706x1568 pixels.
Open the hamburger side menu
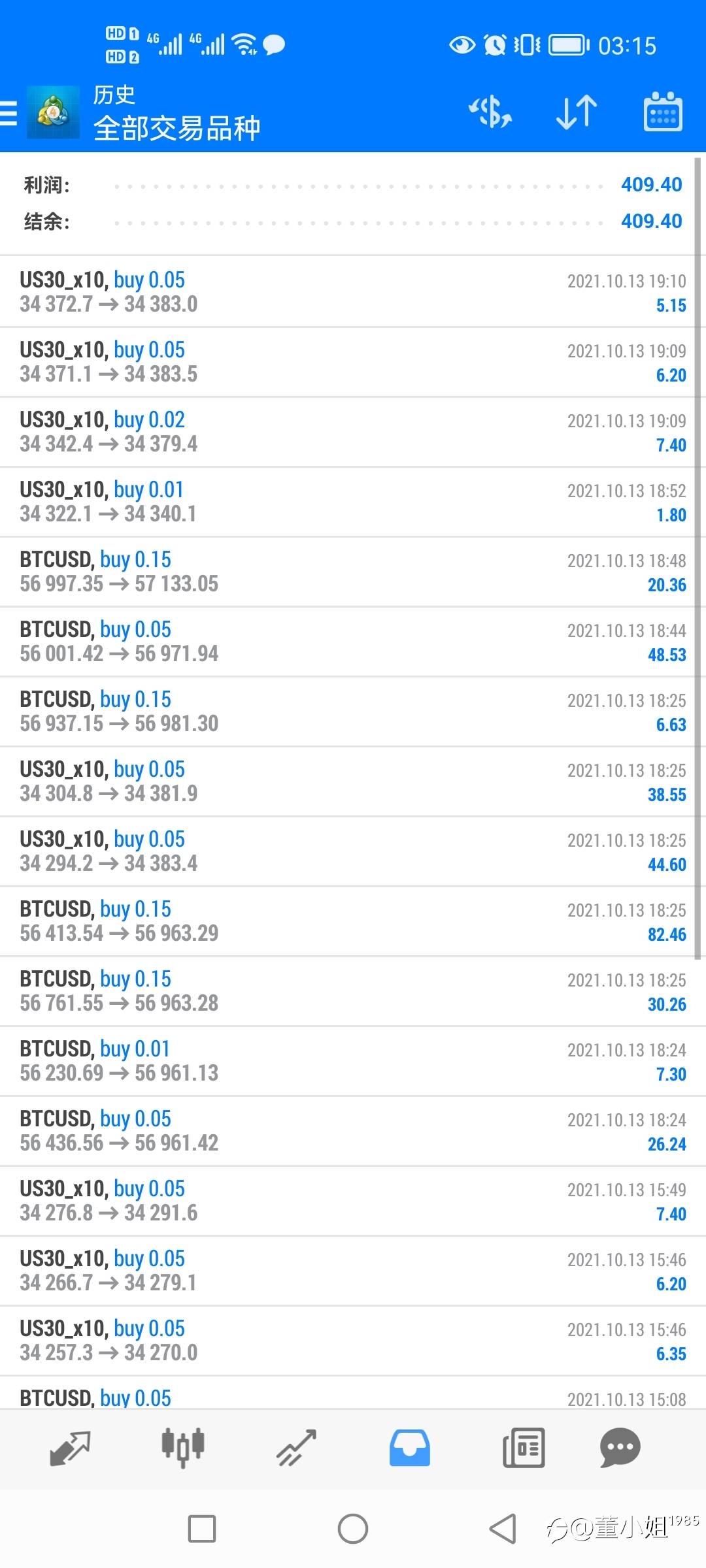click(x=9, y=112)
